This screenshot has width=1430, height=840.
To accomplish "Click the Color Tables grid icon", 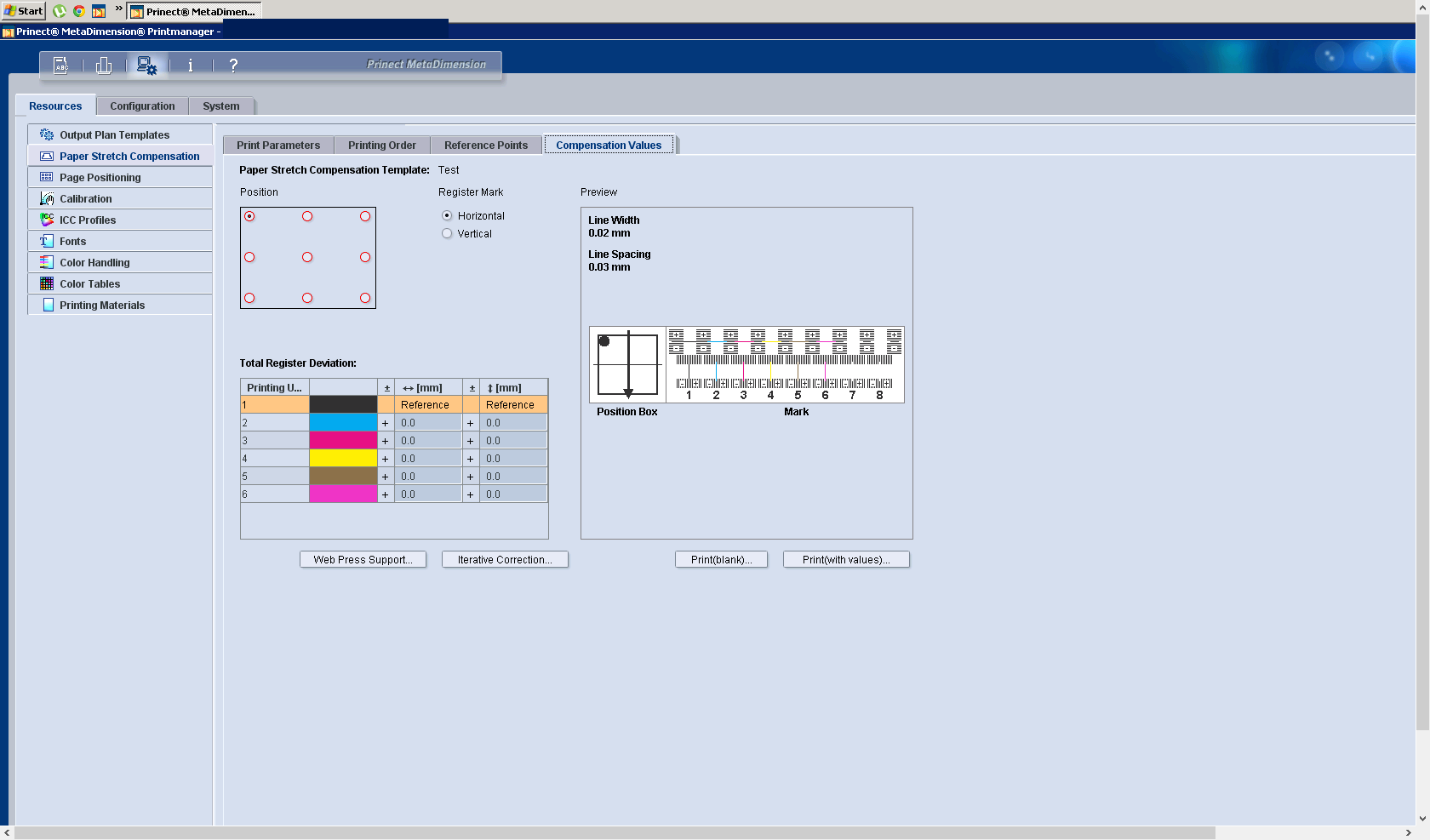I will pyautogui.click(x=47, y=284).
